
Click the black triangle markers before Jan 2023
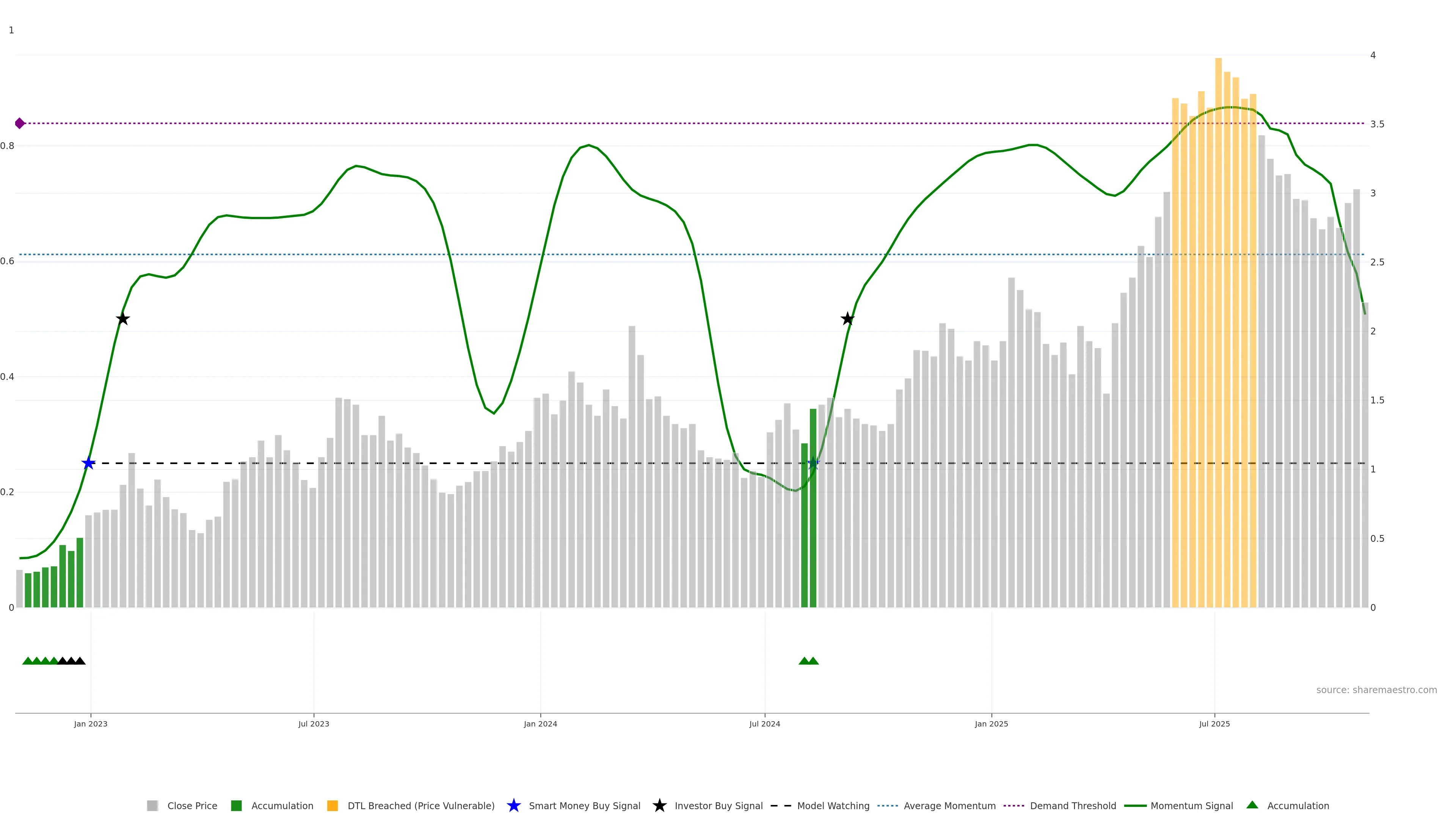click(71, 661)
